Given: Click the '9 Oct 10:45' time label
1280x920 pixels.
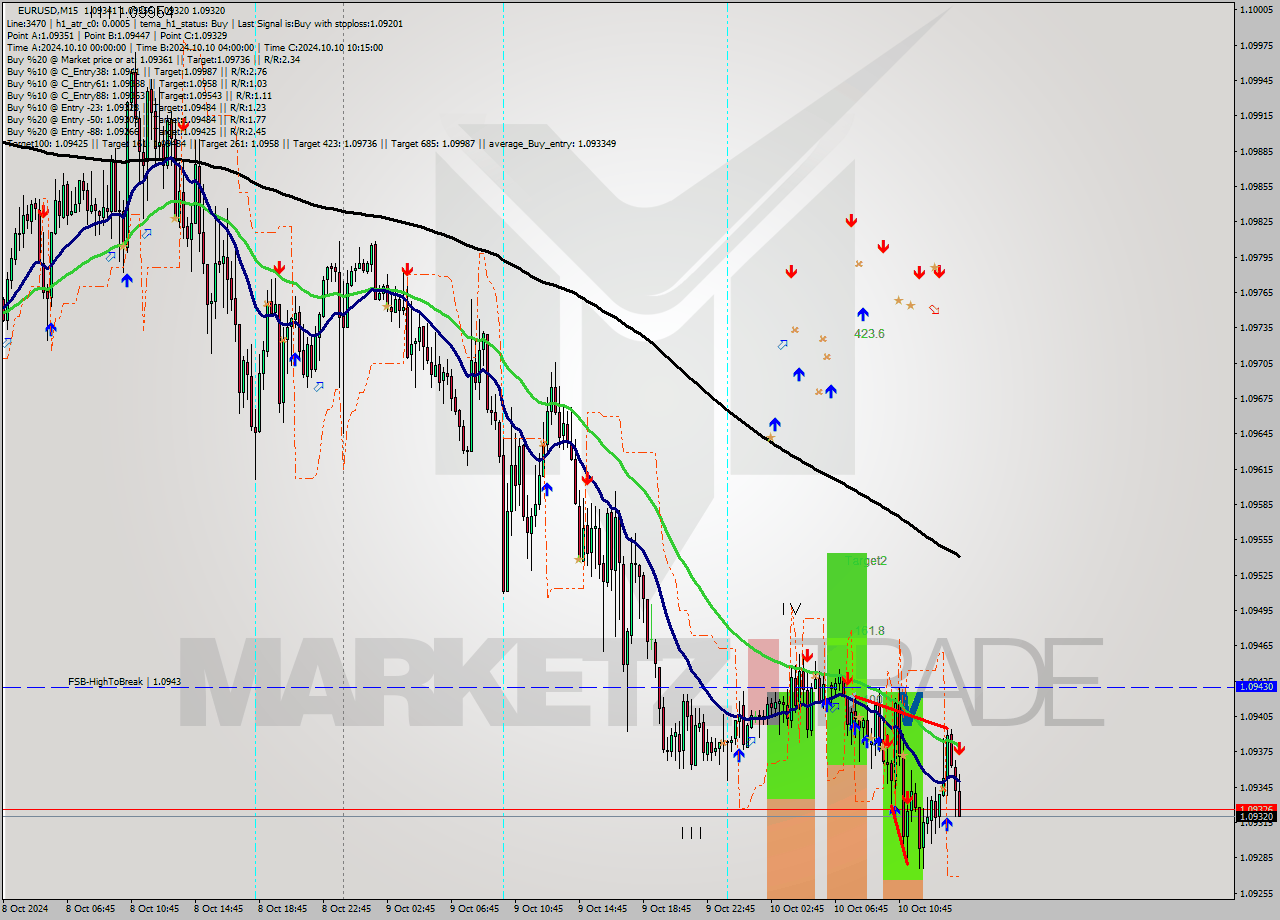Looking at the screenshot, I should tap(539, 909).
